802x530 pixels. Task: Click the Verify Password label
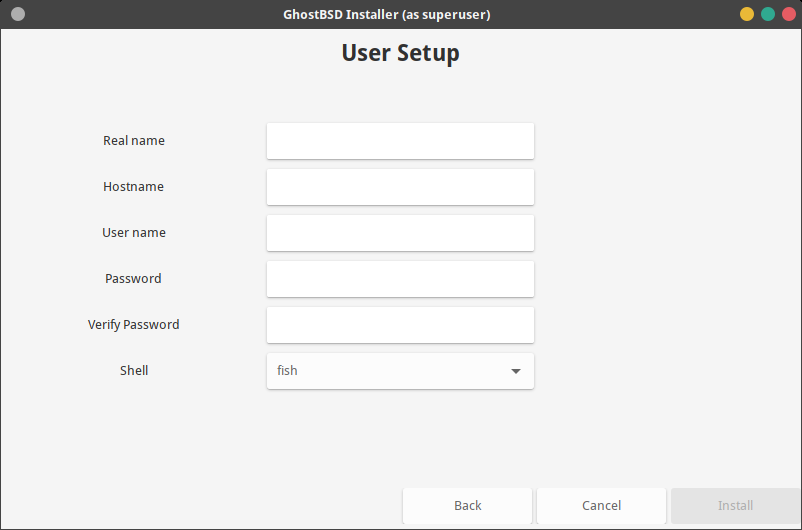click(x=133, y=325)
